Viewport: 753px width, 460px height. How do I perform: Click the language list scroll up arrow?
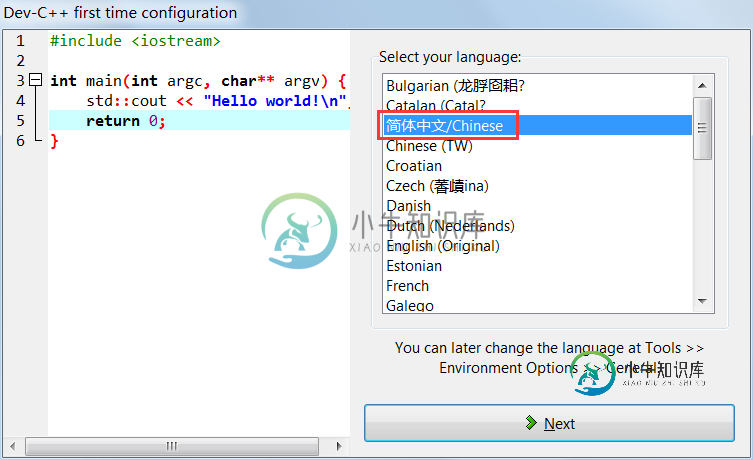point(702,85)
